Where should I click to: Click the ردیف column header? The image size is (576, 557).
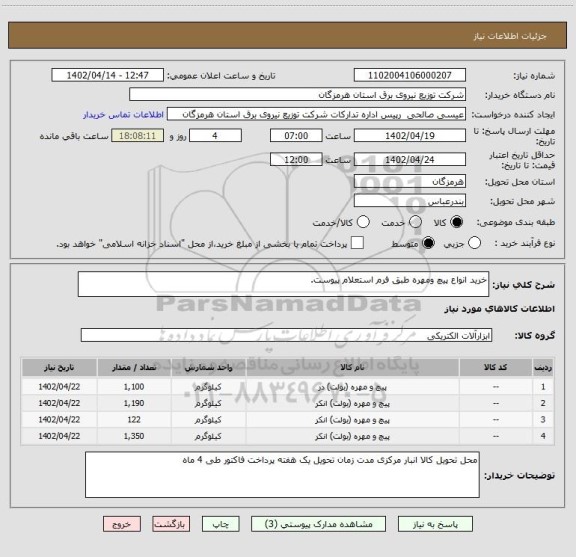pyautogui.click(x=543, y=367)
